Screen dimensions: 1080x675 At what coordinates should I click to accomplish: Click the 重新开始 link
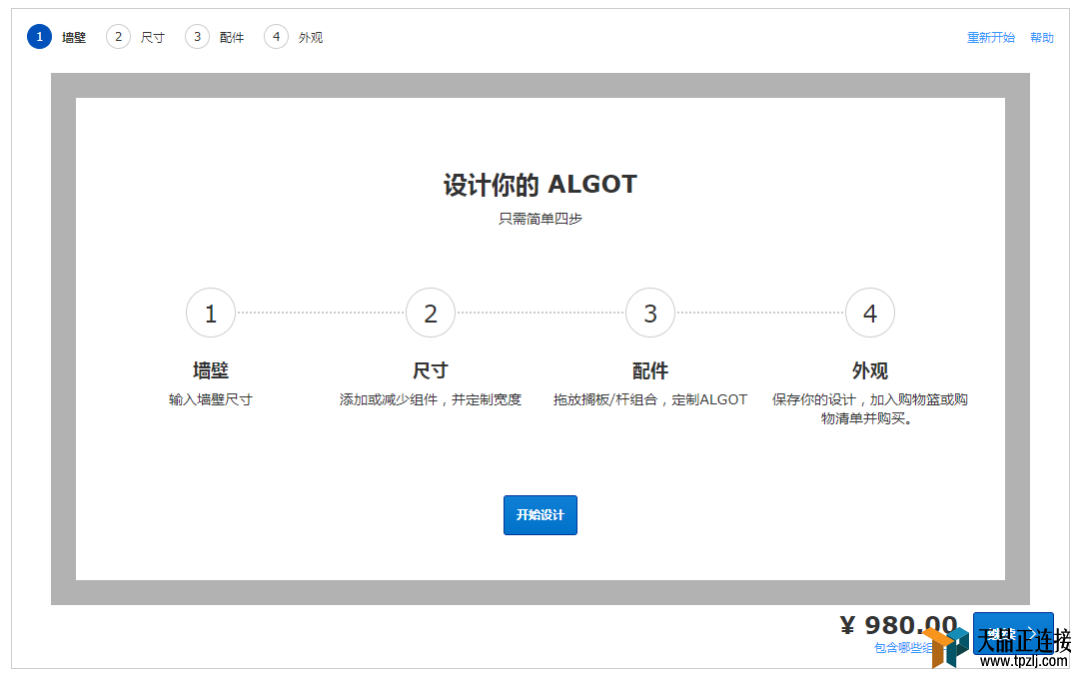tap(990, 38)
